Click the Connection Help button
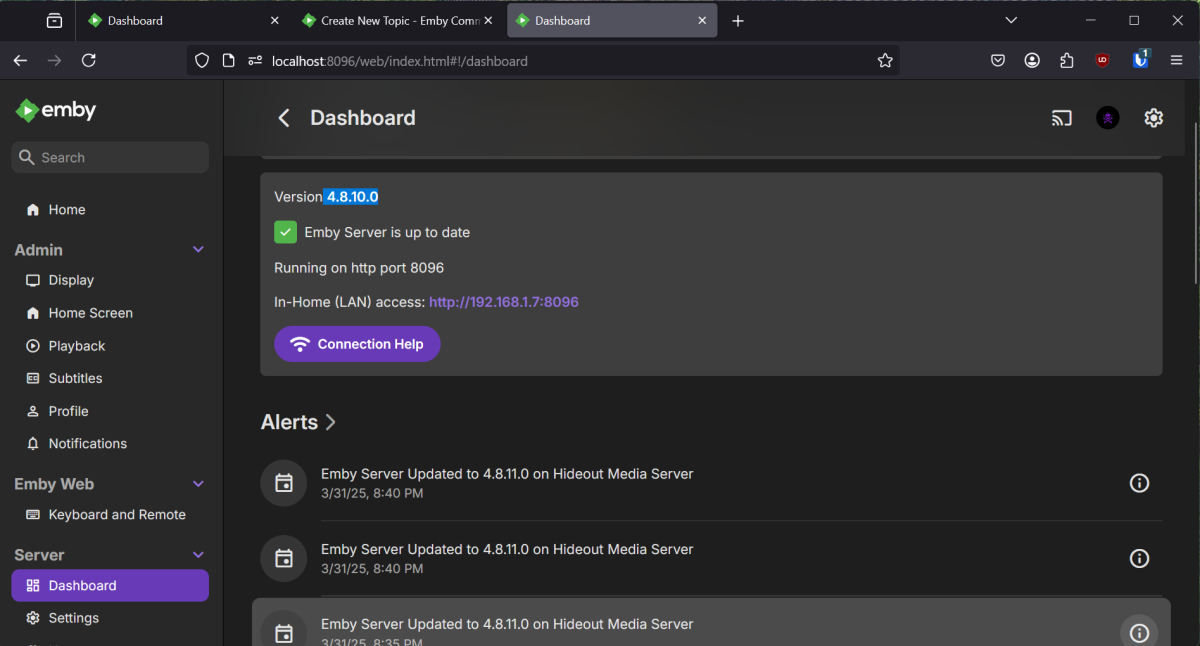This screenshot has width=1200, height=646. 357,344
